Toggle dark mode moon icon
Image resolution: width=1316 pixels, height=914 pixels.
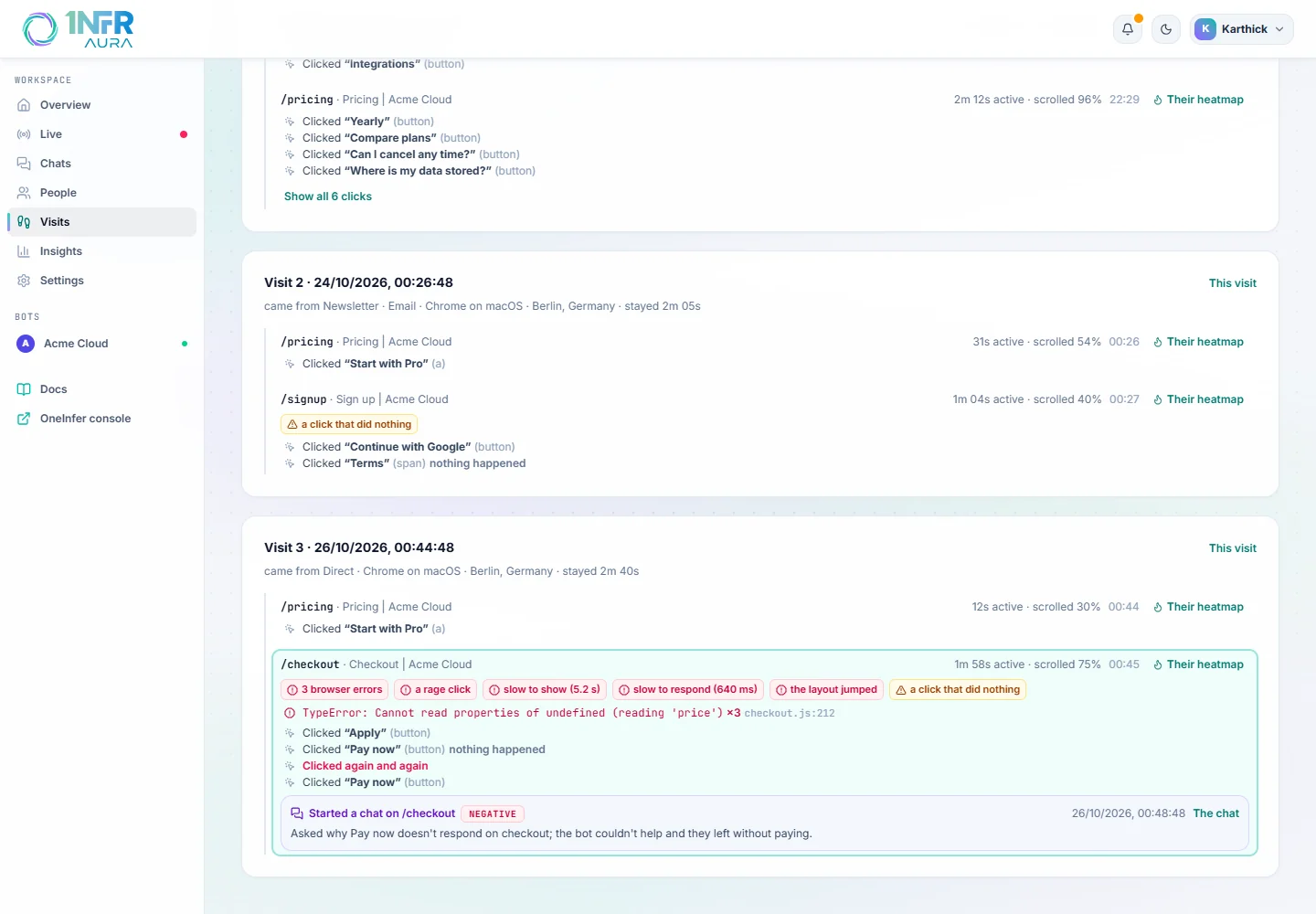(1166, 29)
